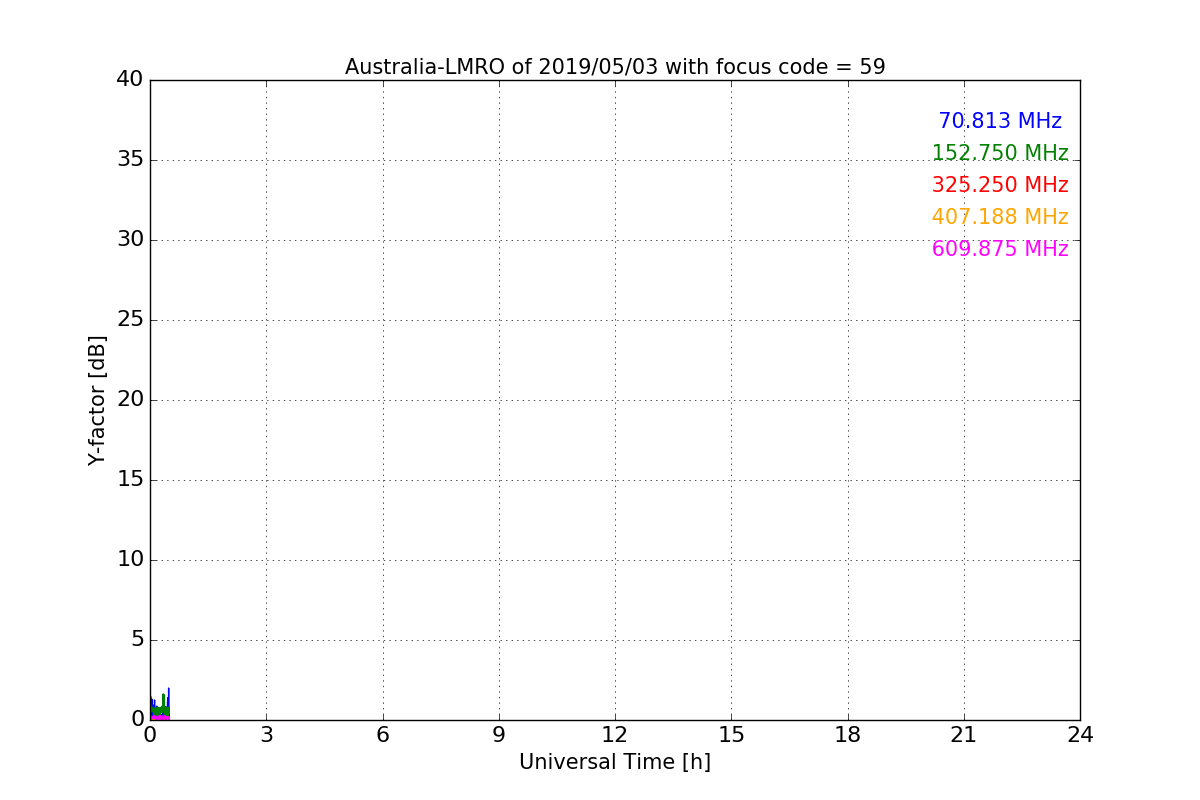Click the x-axis tick label '6'
The width and height of the screenshot is (1200, 800).
[x=382, y=735]
